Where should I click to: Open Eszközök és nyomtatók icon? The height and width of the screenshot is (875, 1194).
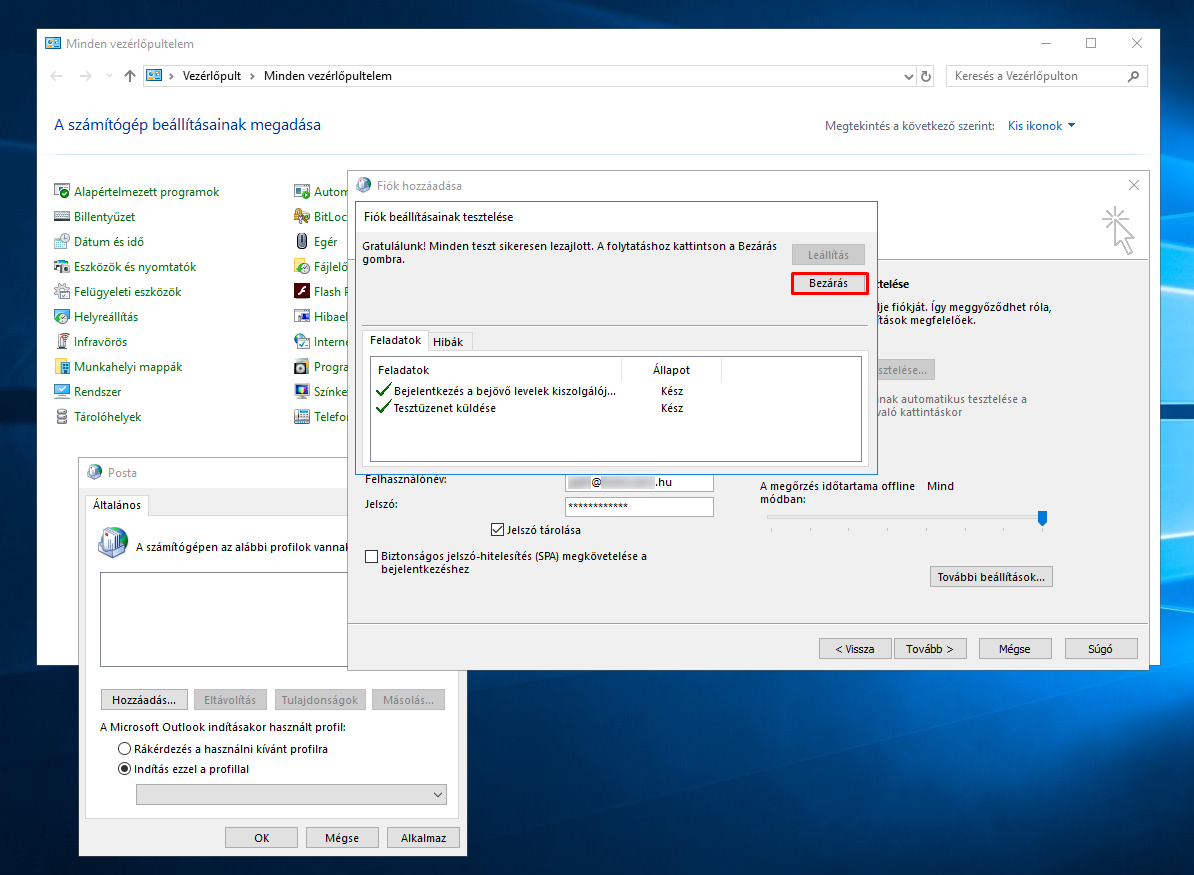pos(62,267)
